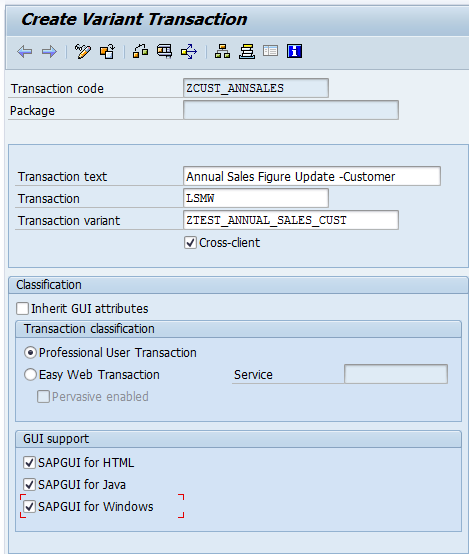Click the Transaction variant input field
The image size is (469, 554).
pyautogui.click(x=291, y=220)
